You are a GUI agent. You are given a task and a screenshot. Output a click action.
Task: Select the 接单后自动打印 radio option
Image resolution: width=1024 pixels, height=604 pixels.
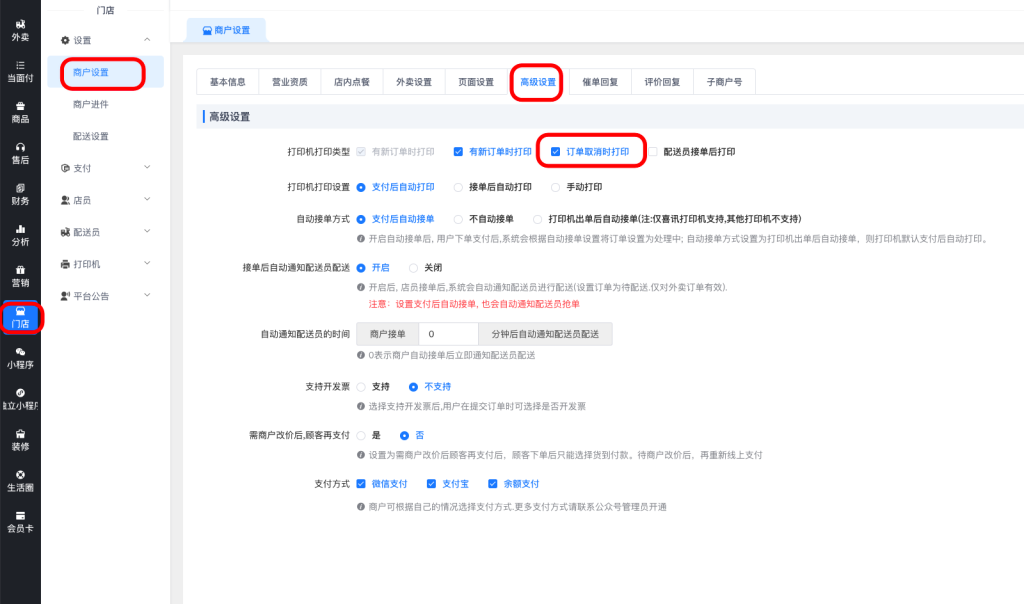459,186
